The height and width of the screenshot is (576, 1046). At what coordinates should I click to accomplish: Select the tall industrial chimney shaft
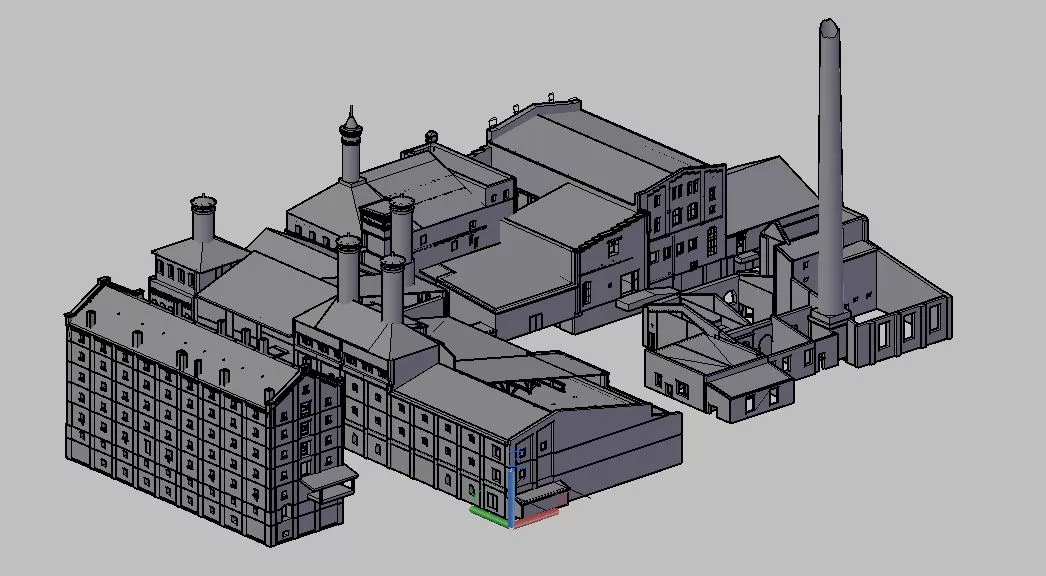point(830,170)
